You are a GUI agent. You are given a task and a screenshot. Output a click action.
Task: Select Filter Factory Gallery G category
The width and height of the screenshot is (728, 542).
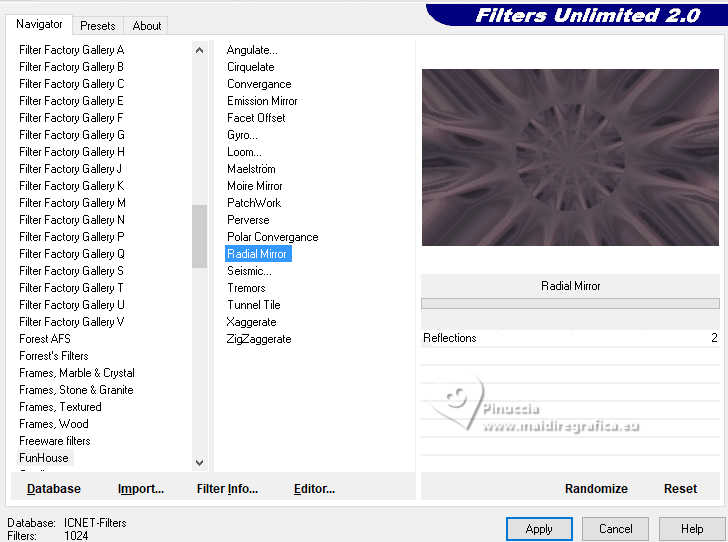click(x=72, y=135)
